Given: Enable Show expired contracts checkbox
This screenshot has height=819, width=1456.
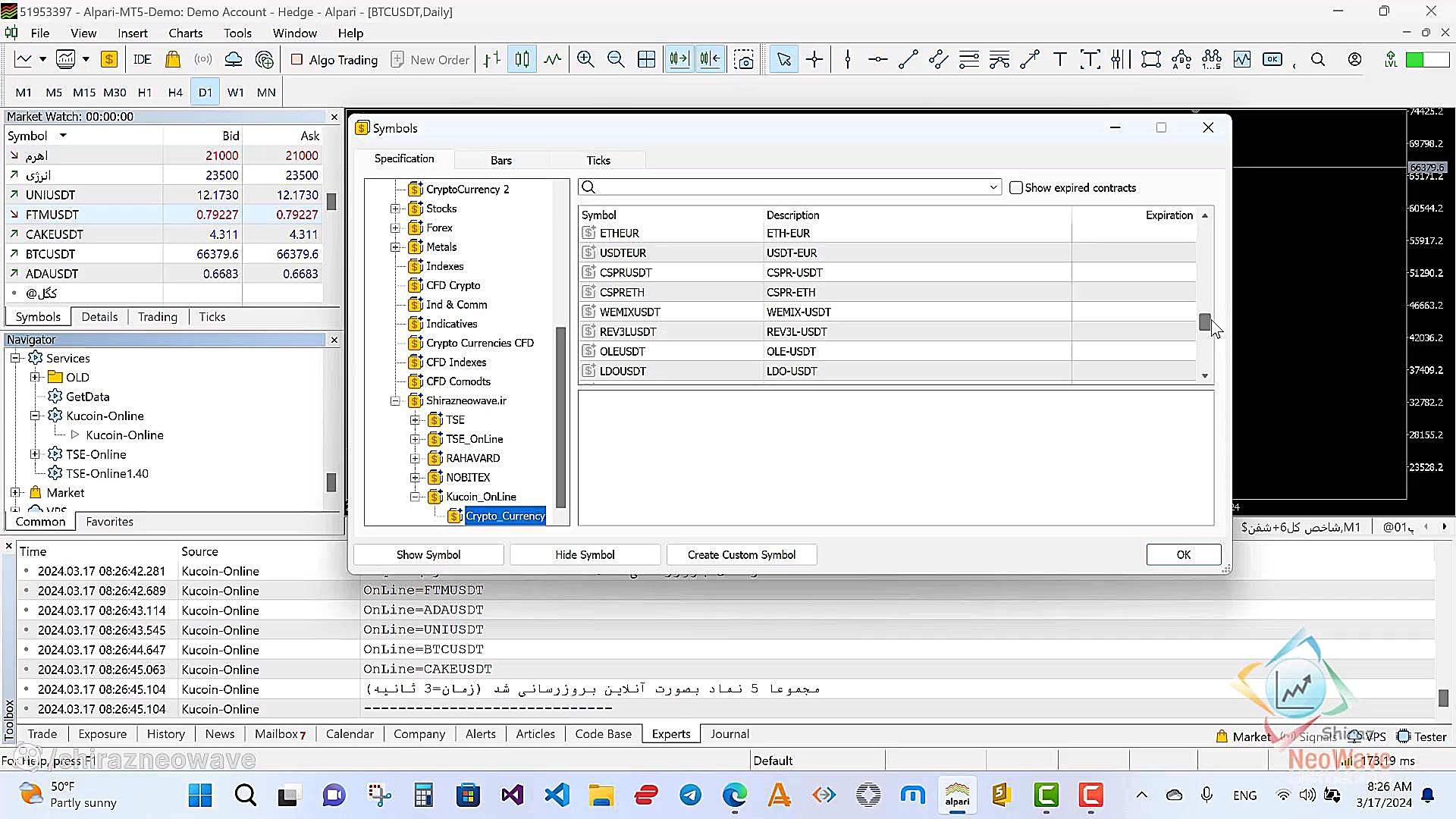Looking at the screenshot, I should pos(1016,187).
